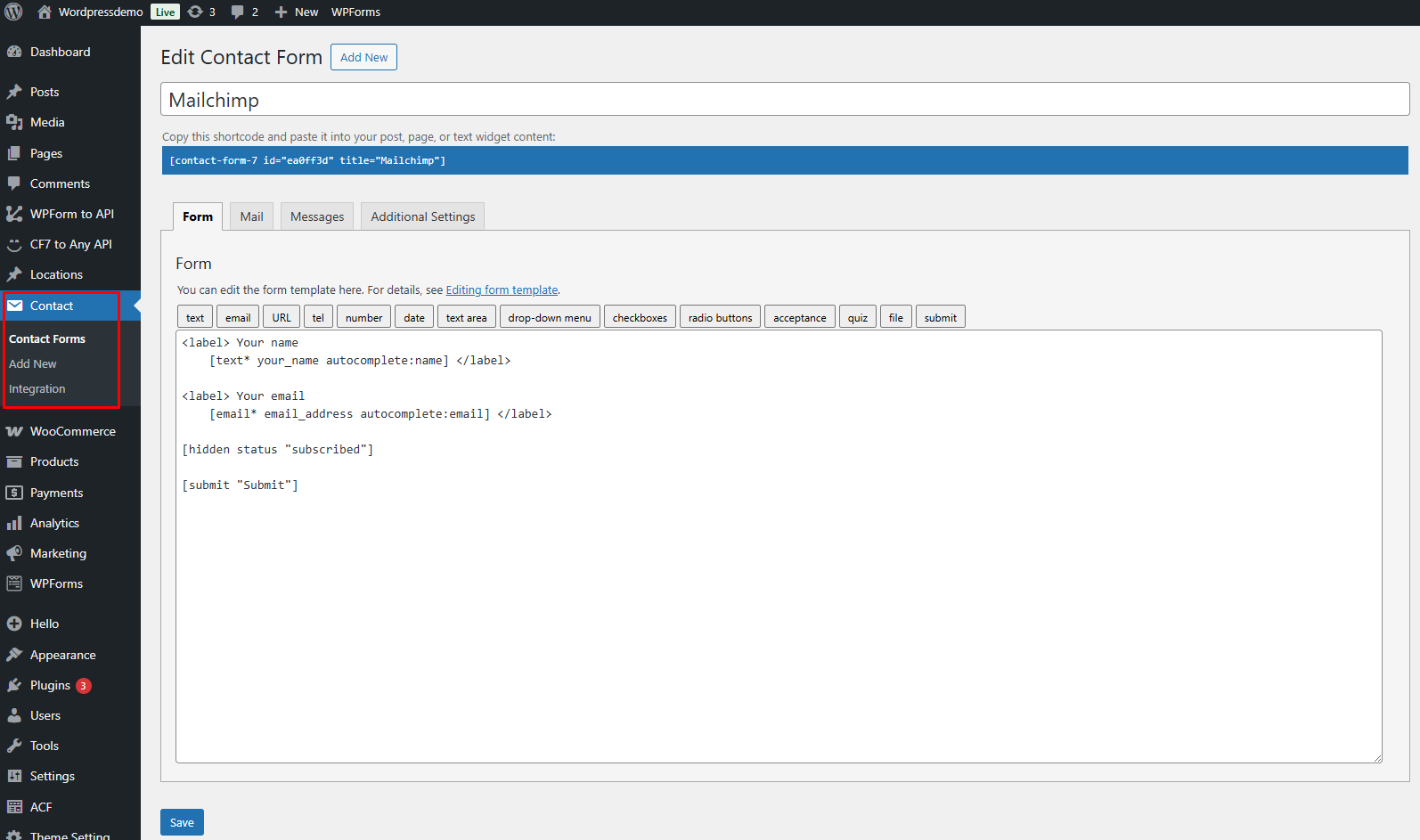Viewport: 1420px width, 840px height.
Task: Click the plus New icon in admin bar
Action: tap(281, 12)
